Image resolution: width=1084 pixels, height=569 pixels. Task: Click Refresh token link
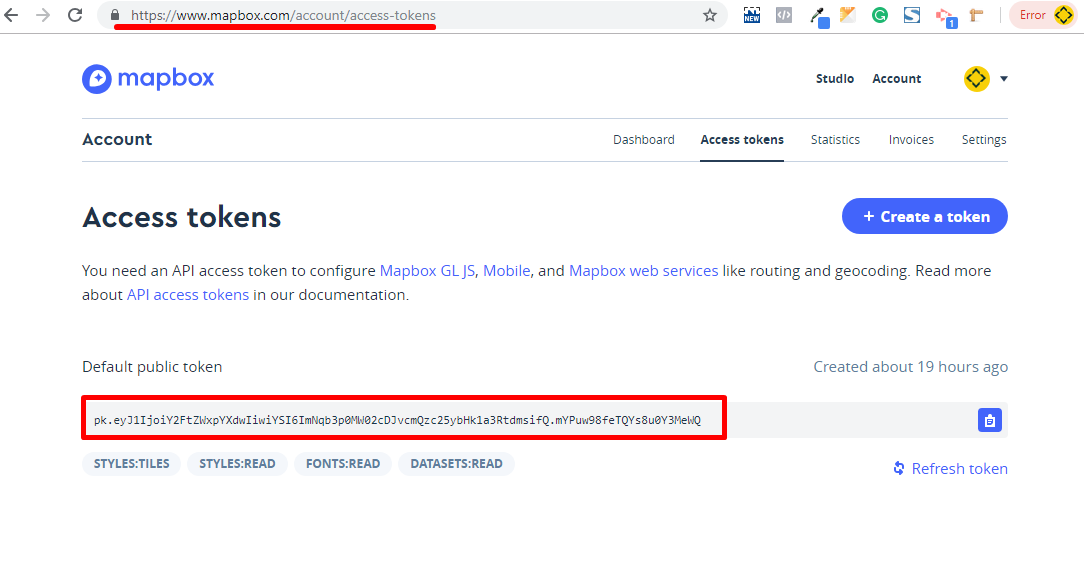960,468
